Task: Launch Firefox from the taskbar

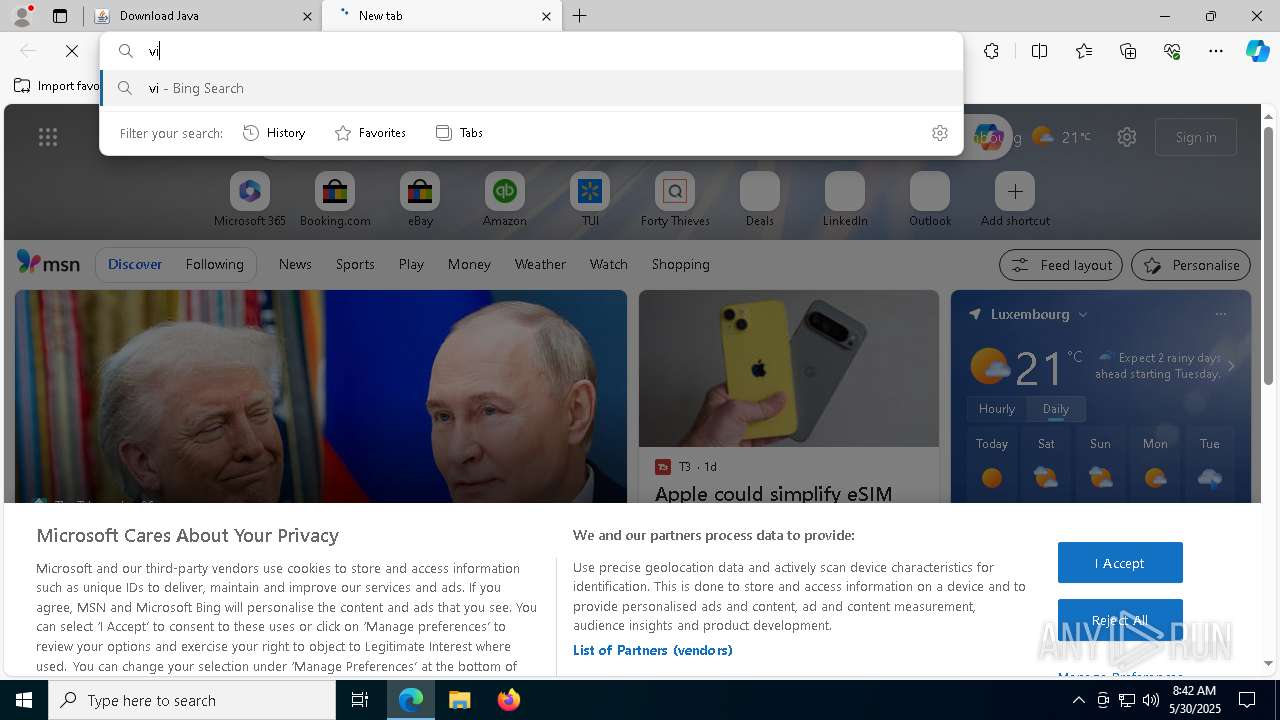Action: (509, 700)
